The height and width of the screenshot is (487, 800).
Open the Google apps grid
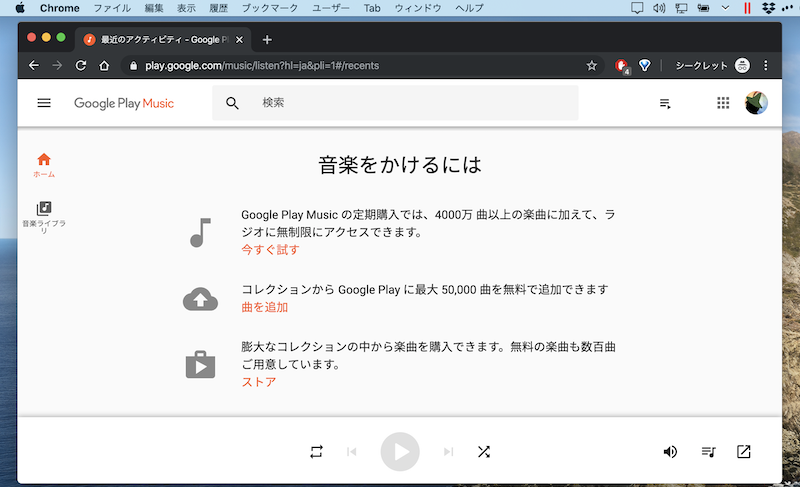click(x=724, y=103)
